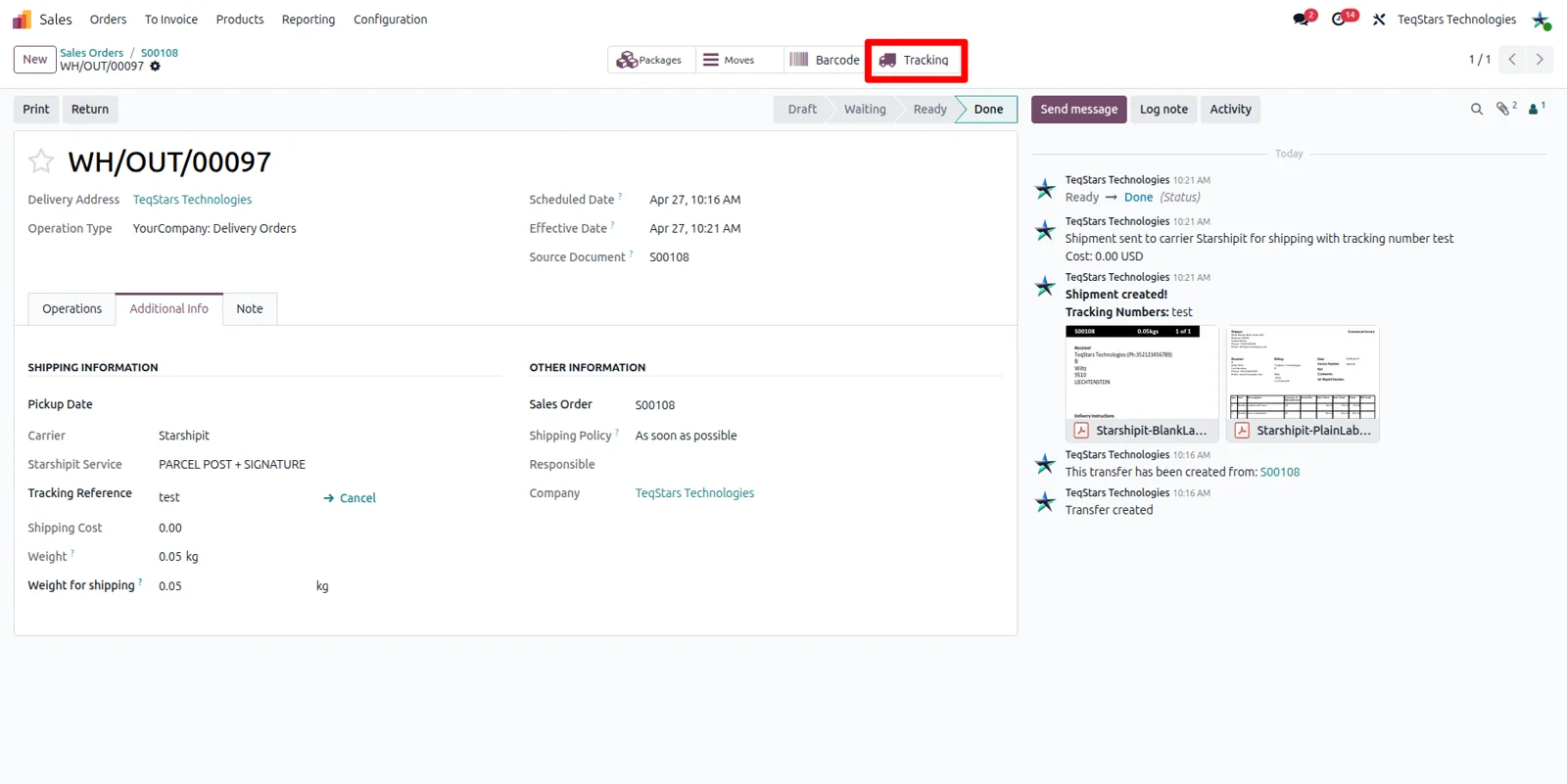Switch to the Note tab
1567x784 pixels.
(x=250, y=309)
